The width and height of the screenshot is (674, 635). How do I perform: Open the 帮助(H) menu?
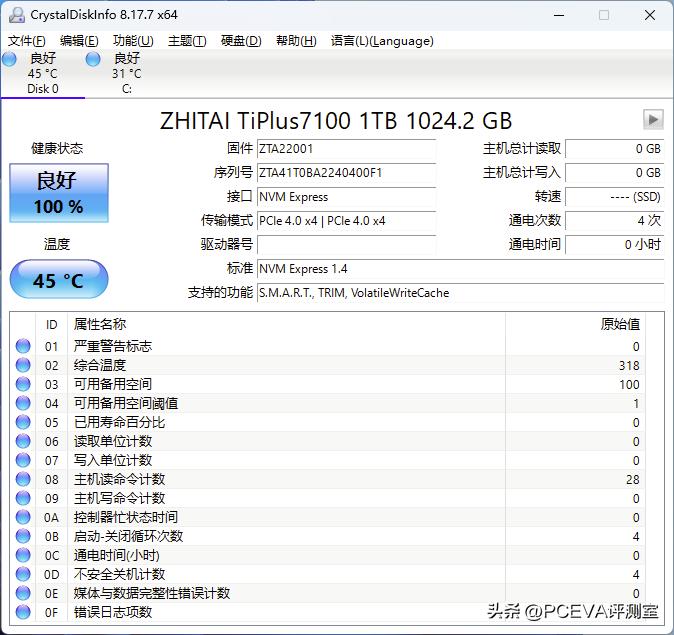296,41
